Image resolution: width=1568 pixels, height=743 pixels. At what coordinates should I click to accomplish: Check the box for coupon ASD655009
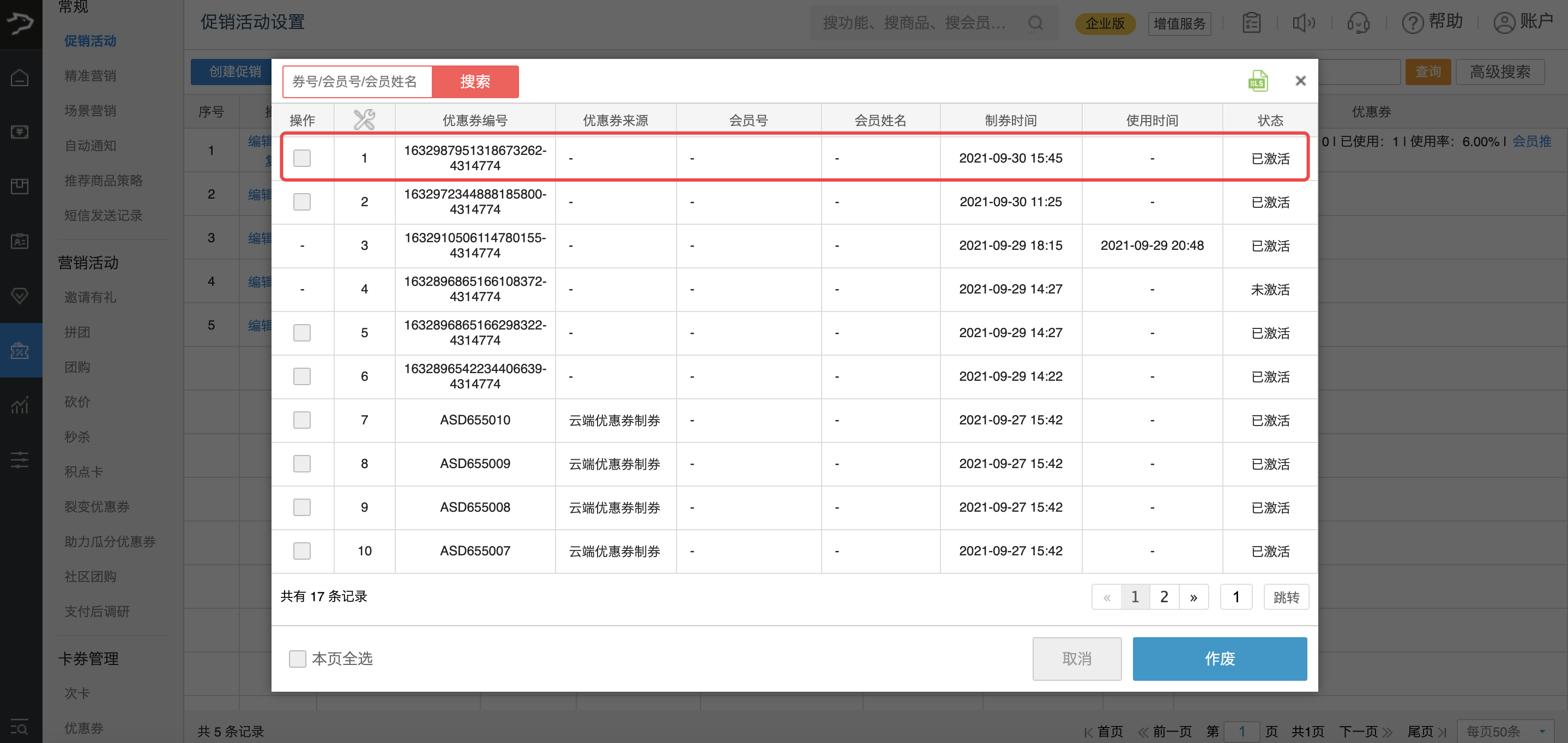point(302,464)
